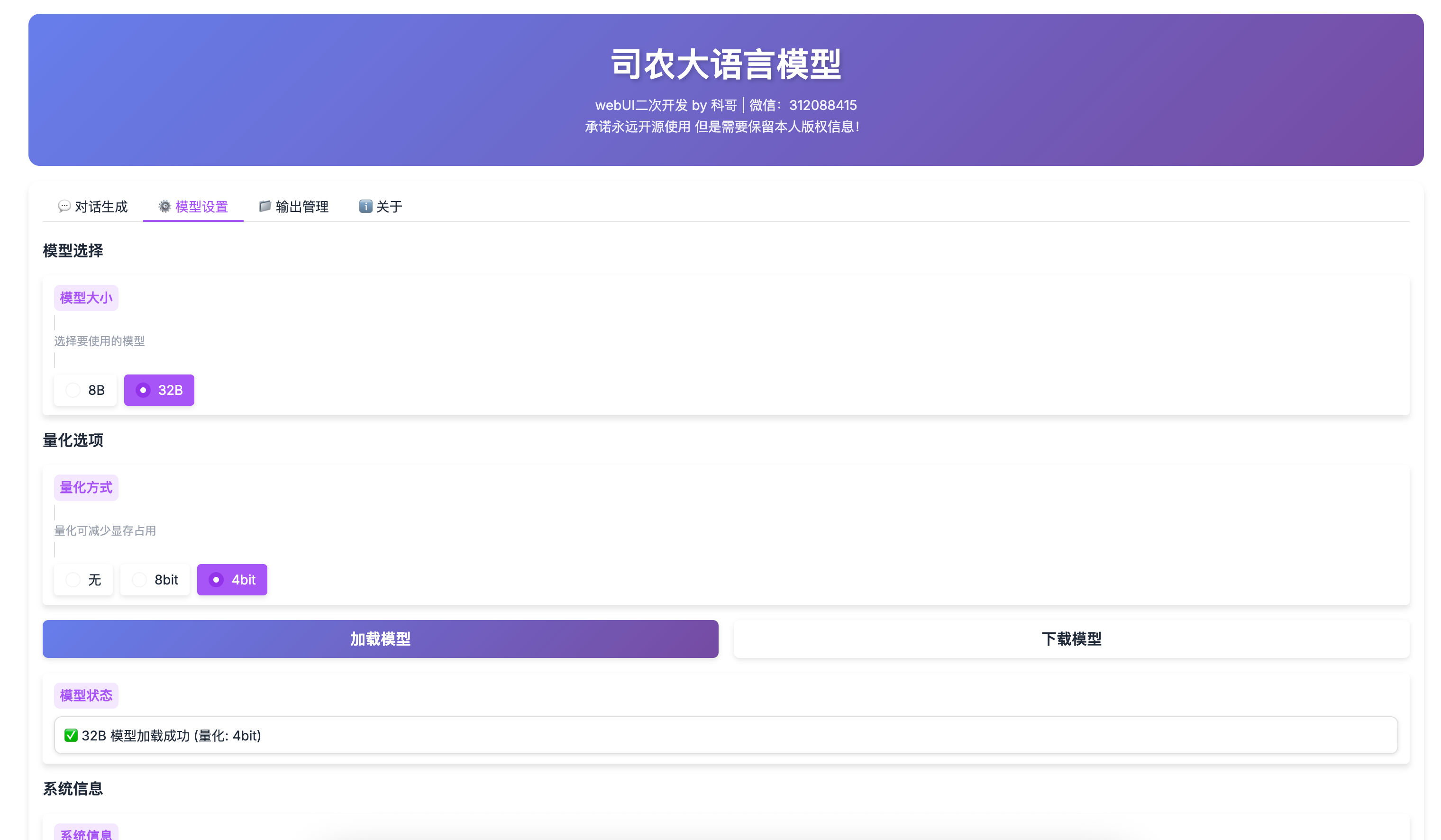Click the 下载模型 button
1441x840 pixels.
1071,639
